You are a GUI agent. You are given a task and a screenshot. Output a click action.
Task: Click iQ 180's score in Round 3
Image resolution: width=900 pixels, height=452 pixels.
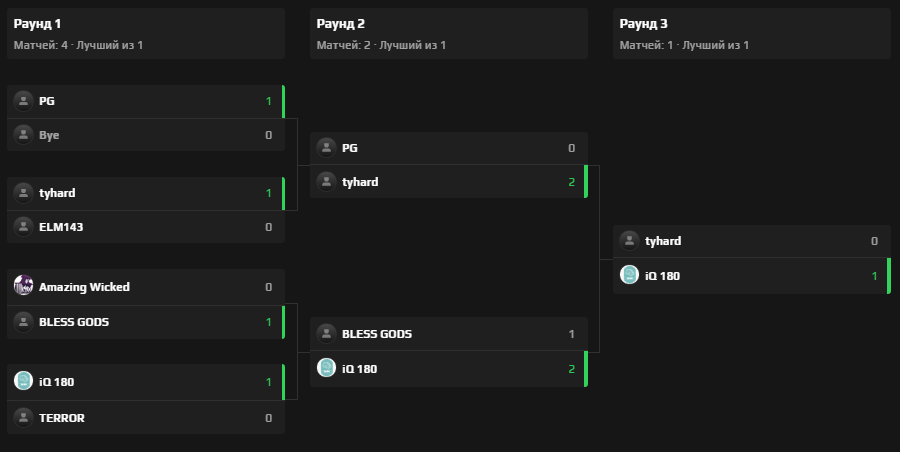874,276
